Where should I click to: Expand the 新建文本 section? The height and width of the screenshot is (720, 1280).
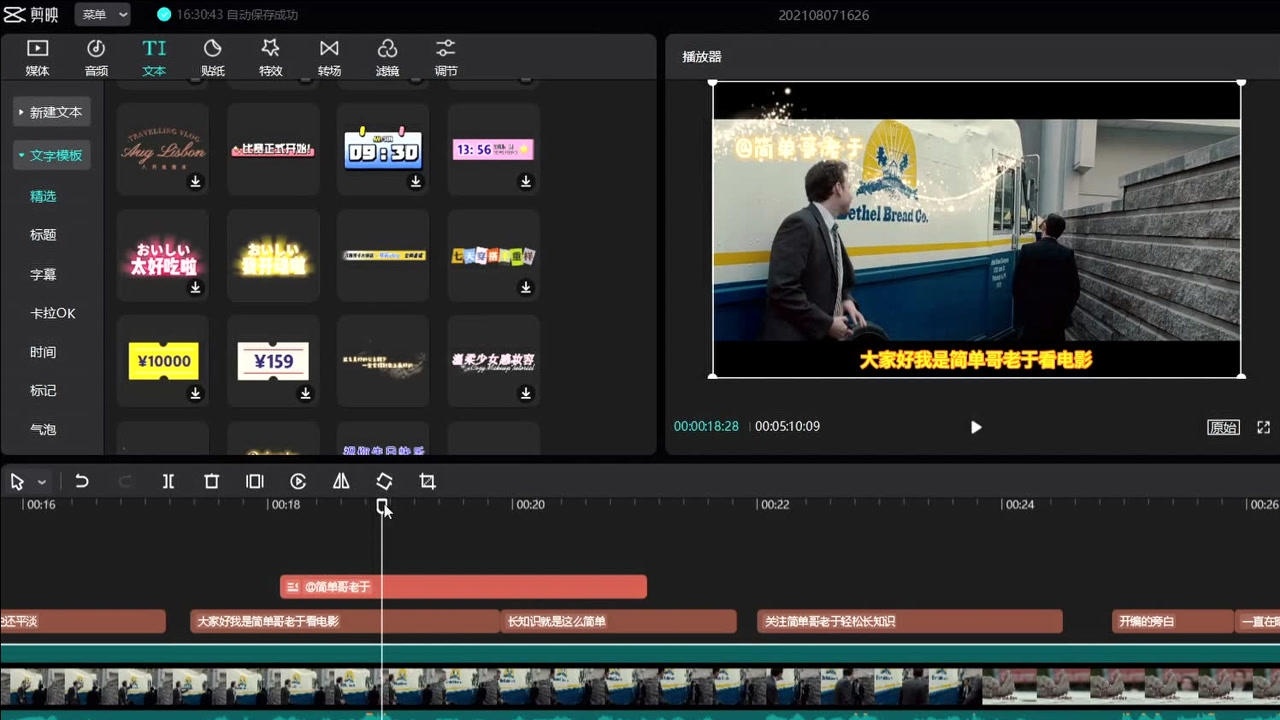click(52, 112)
